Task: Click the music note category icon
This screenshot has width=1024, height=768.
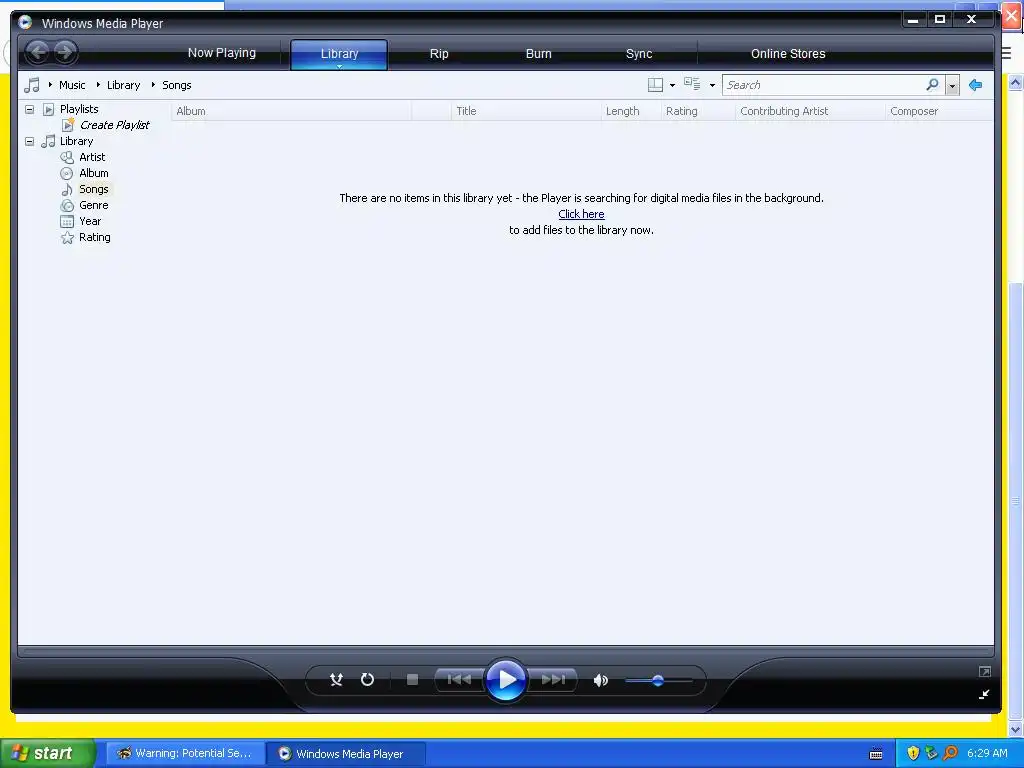Action: coord(31,85)
